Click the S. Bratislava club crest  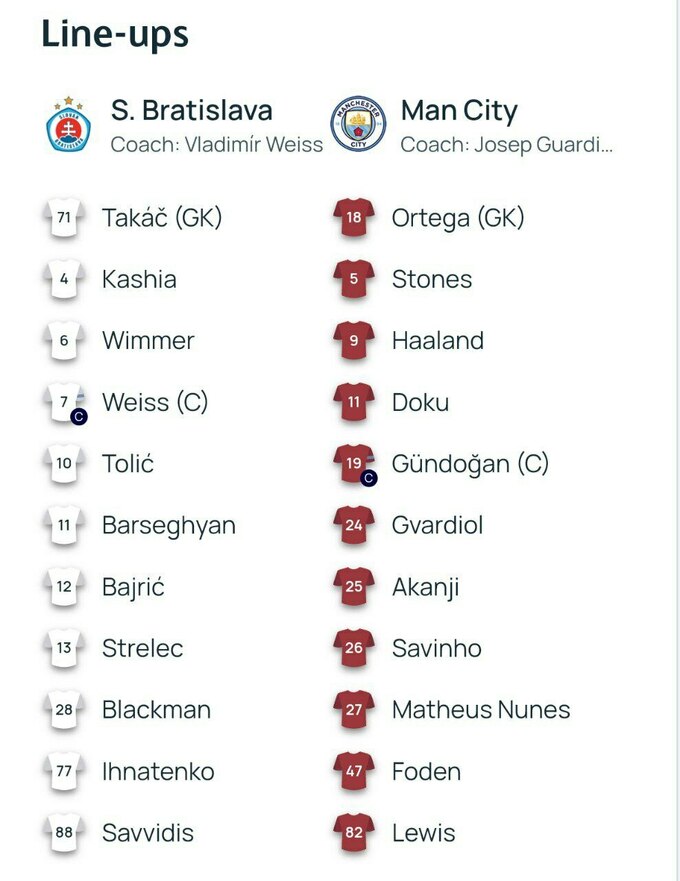[70, 124]
